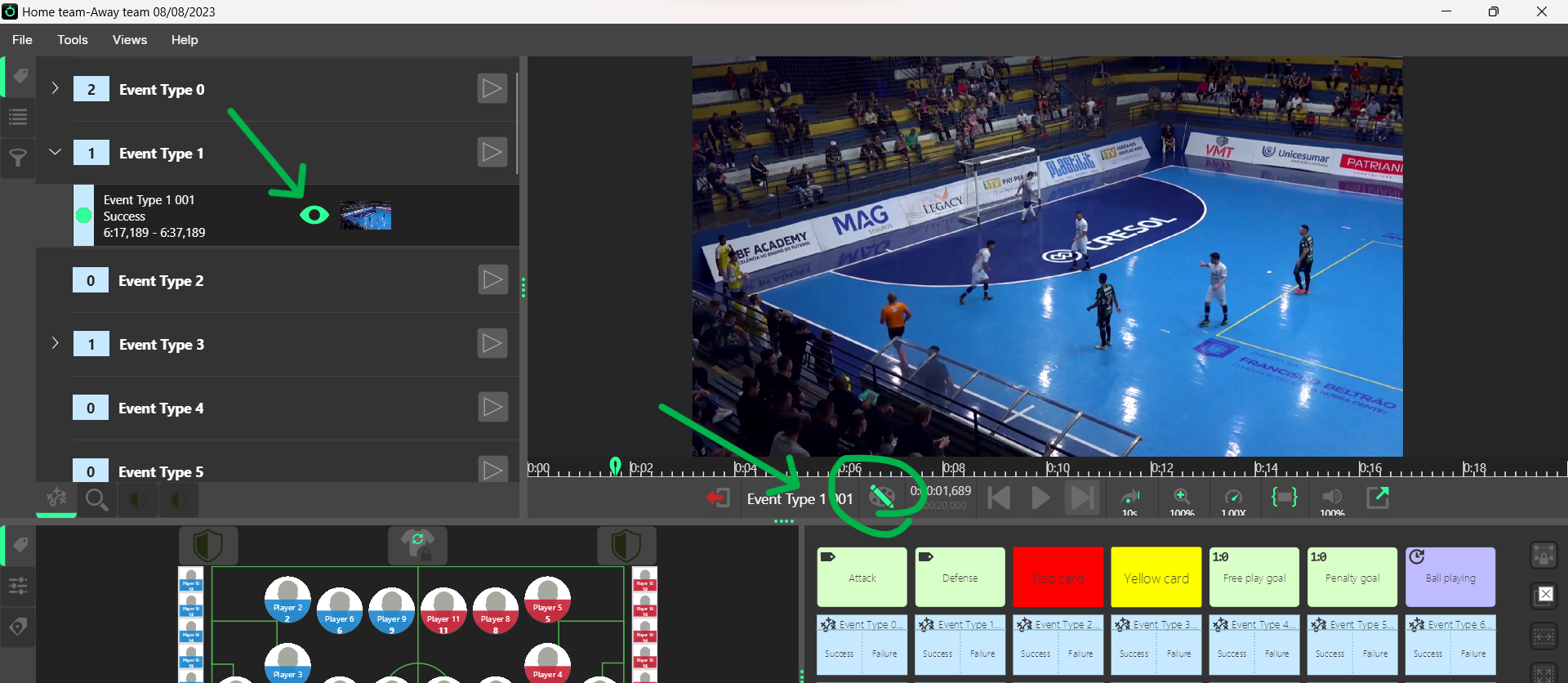Mark Event Type 3 as Success
This screenshot has width=1568, height=683.
tap(1134, 654)
